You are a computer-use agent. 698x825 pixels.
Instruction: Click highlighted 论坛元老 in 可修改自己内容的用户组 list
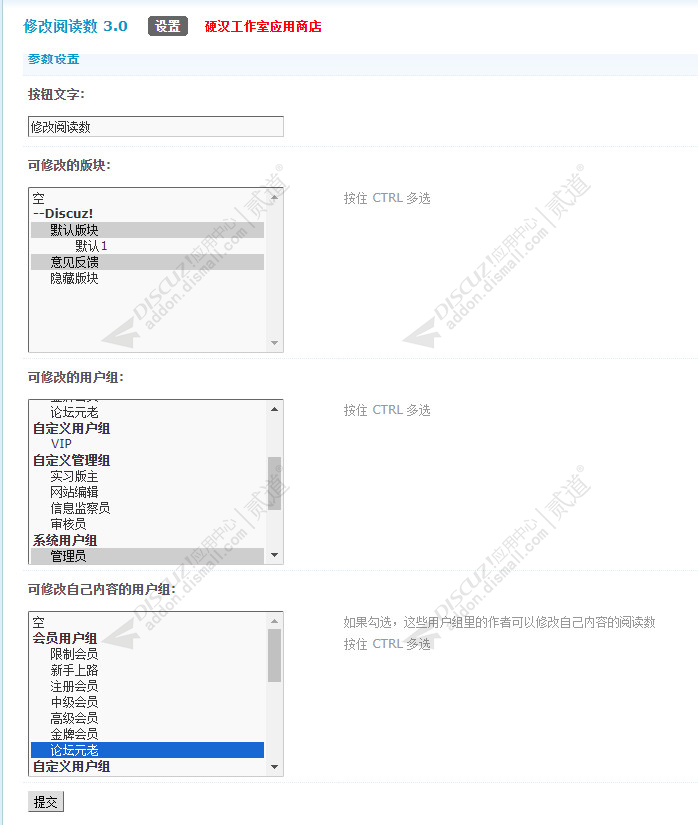147,750
